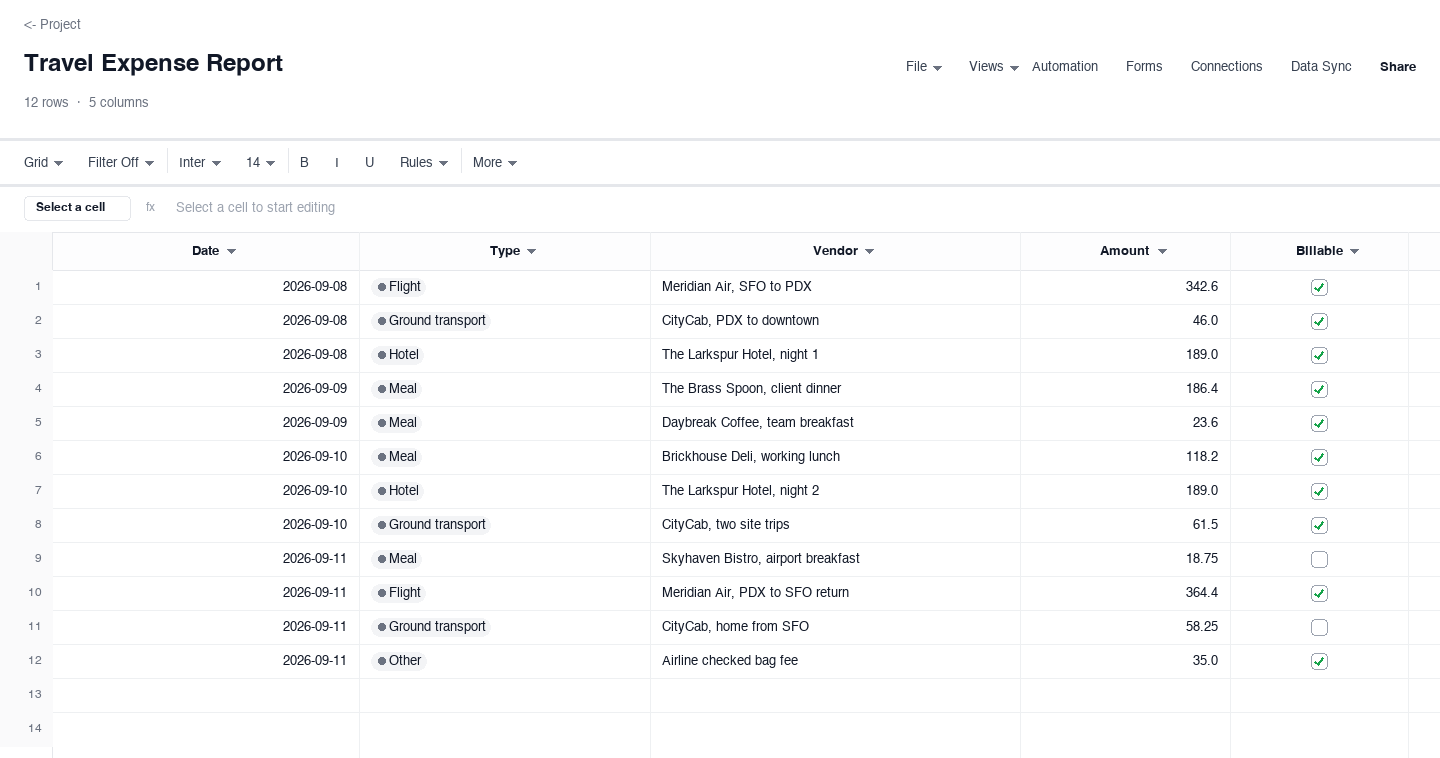This screenshot has width=1440, height=758.
Task: Open Connections
Action: [1226, 67]
